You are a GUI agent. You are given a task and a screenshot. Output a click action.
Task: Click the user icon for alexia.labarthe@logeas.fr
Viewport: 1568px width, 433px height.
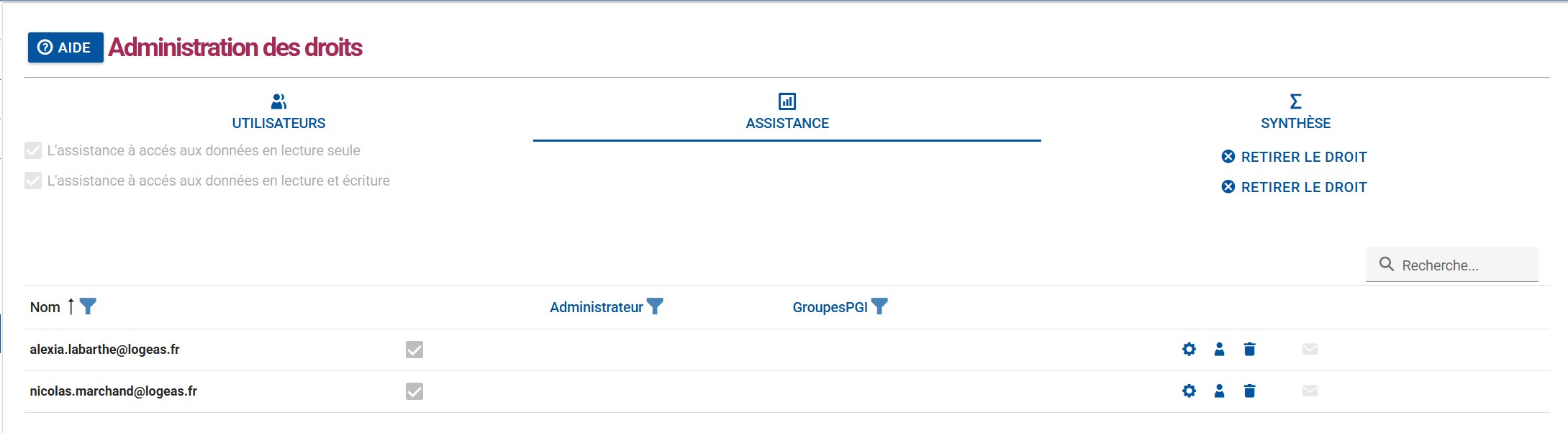tap(1219, 350)
